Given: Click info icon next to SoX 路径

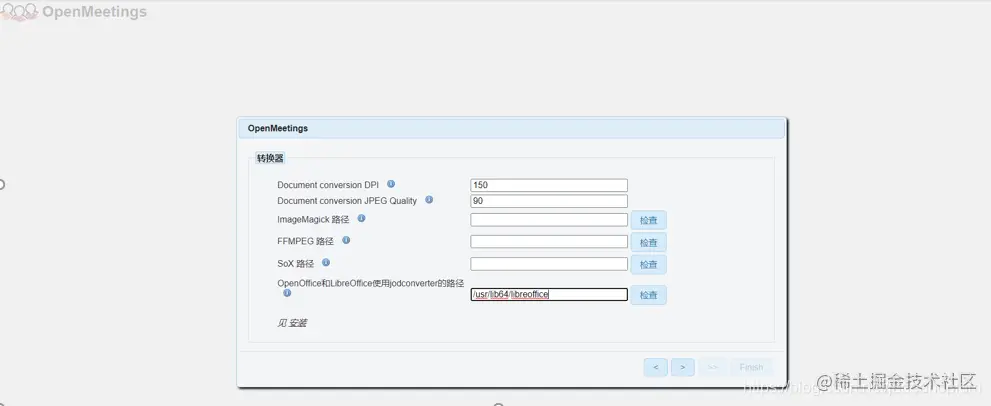Looking at the screenshot, I should [x=325, y=262].
